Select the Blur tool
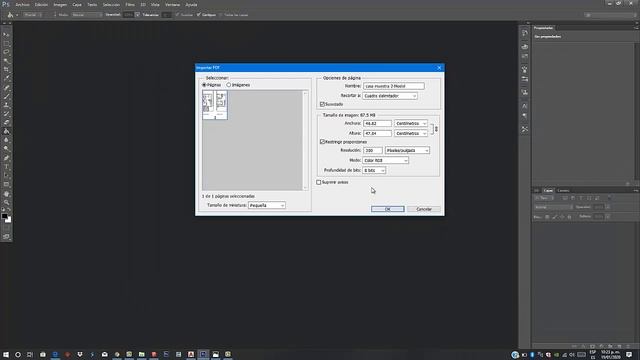 click(x=6, y=140)
